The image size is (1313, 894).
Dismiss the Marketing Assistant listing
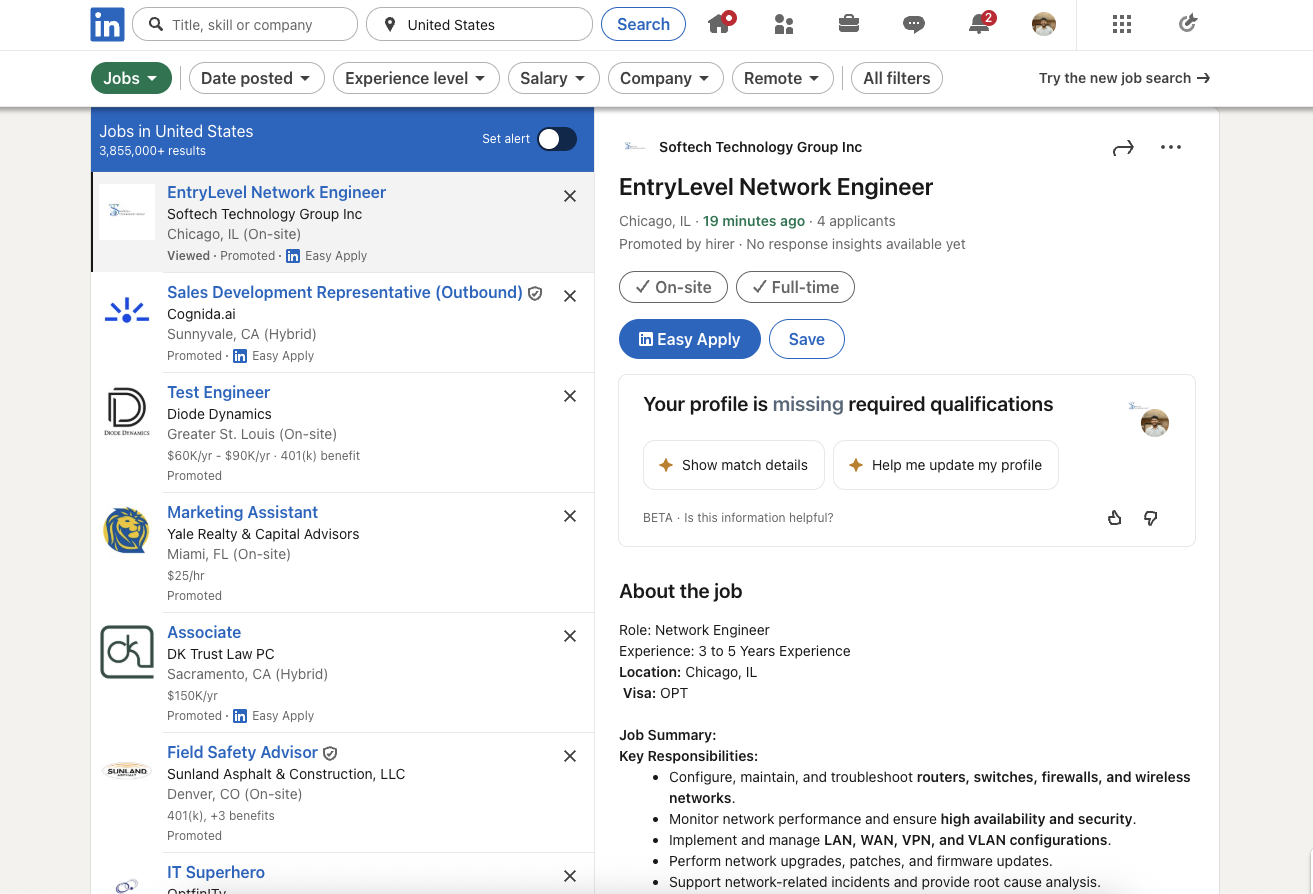pyautogui.click(x=570, y=516)
